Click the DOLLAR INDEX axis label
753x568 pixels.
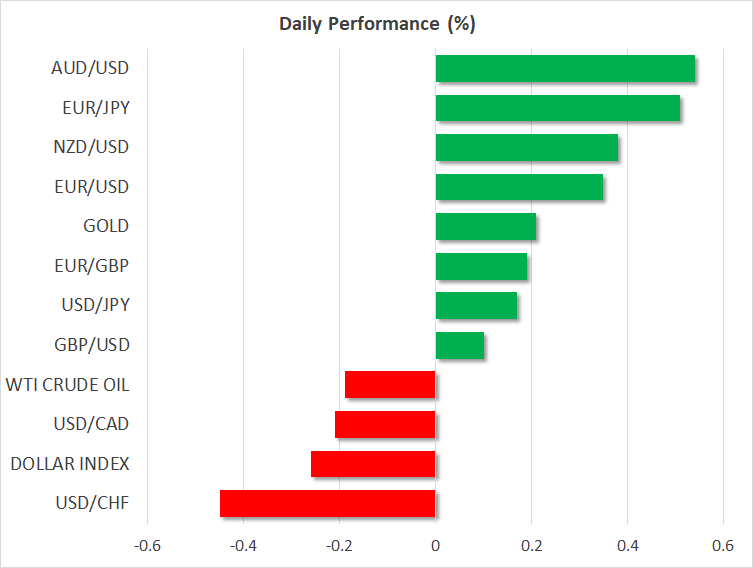coord(70,464)
